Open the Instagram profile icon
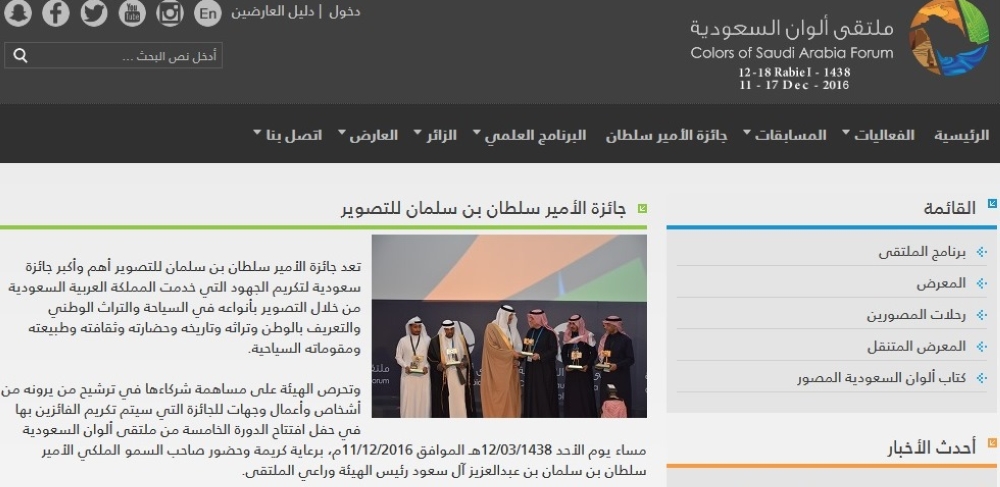 (170, 13)
